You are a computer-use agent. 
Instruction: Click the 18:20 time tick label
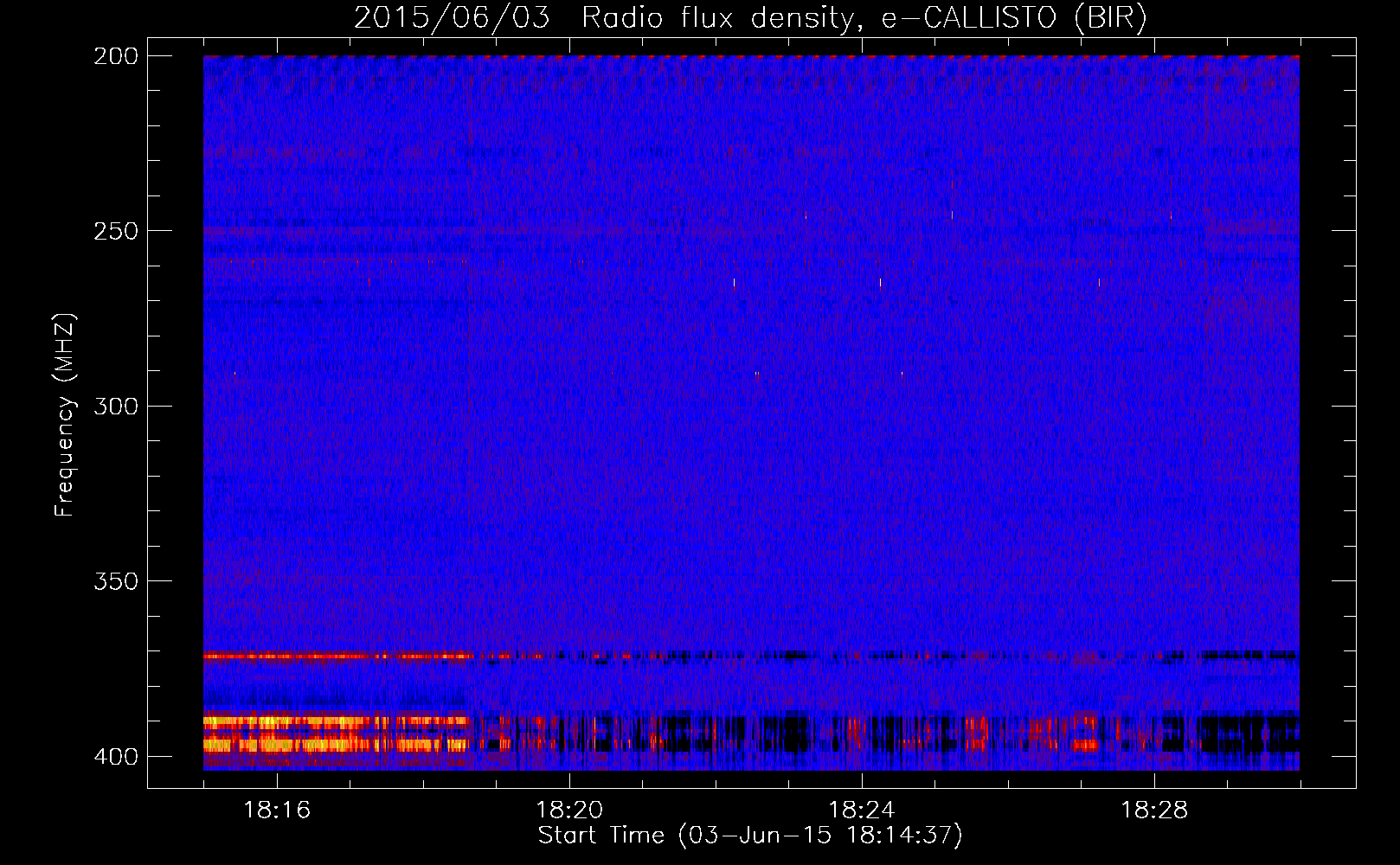click(x=569, y=811)
